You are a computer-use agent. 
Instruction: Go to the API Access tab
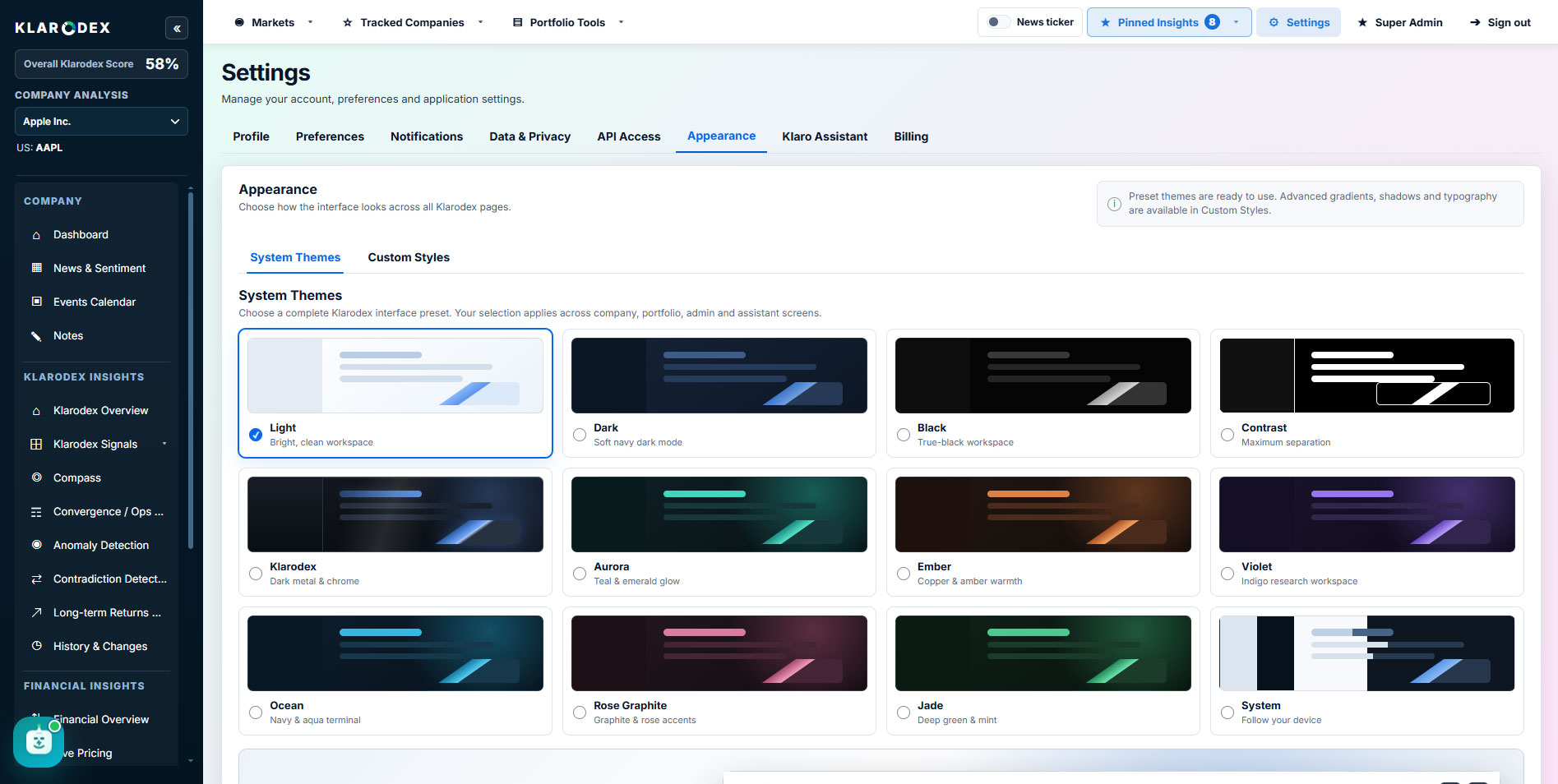(629, 136)
